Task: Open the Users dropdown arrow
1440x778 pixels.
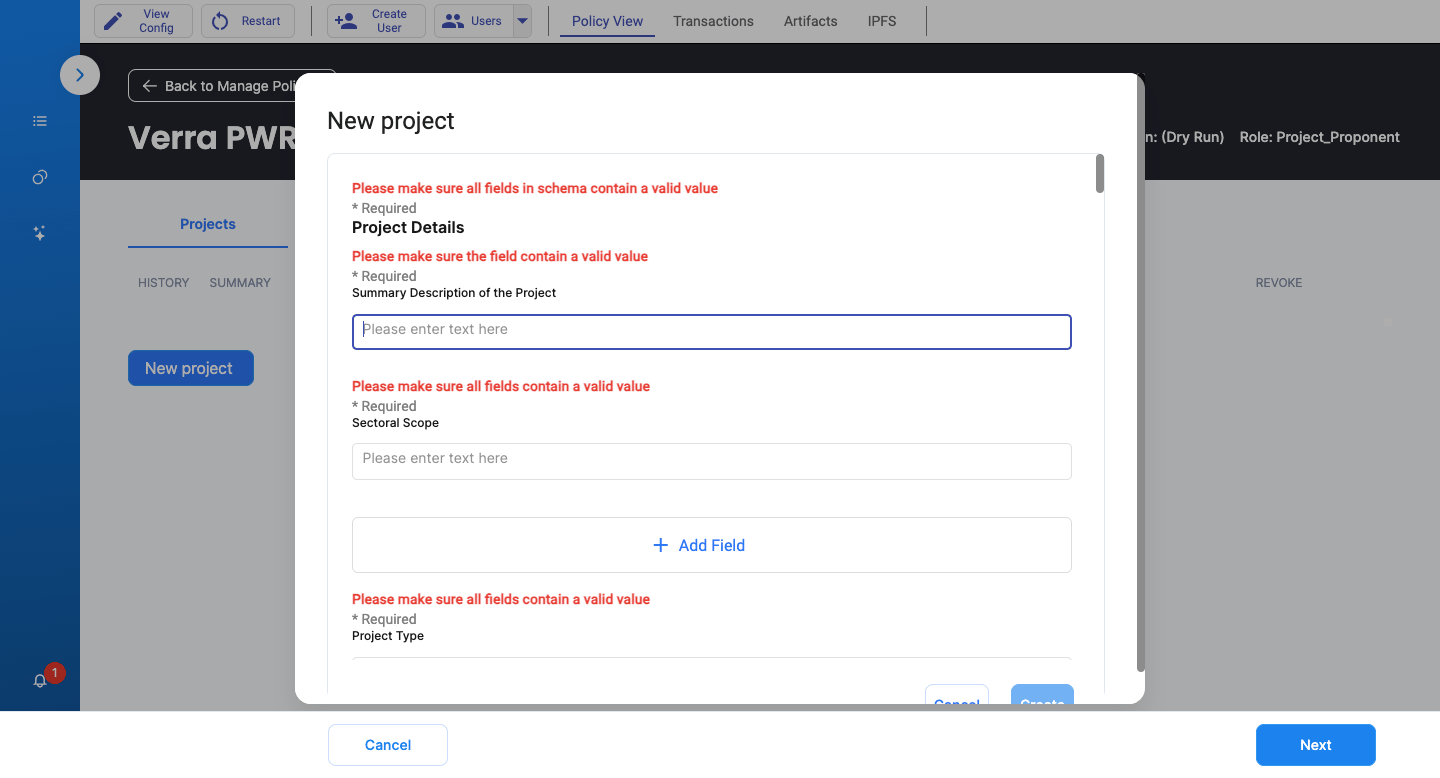Action: point(522,21)
